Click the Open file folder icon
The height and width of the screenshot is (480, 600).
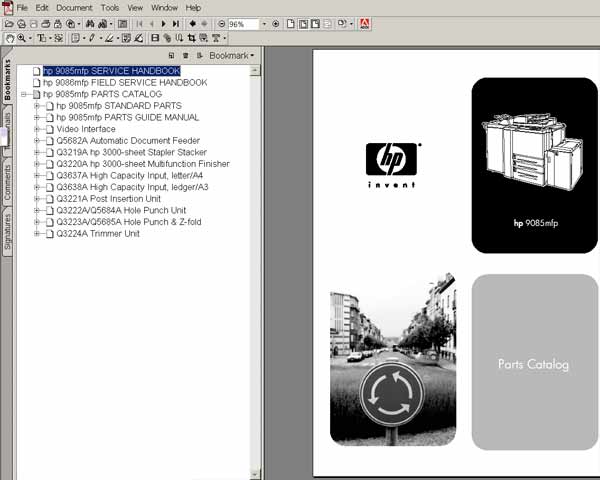[x=9, y=24]
